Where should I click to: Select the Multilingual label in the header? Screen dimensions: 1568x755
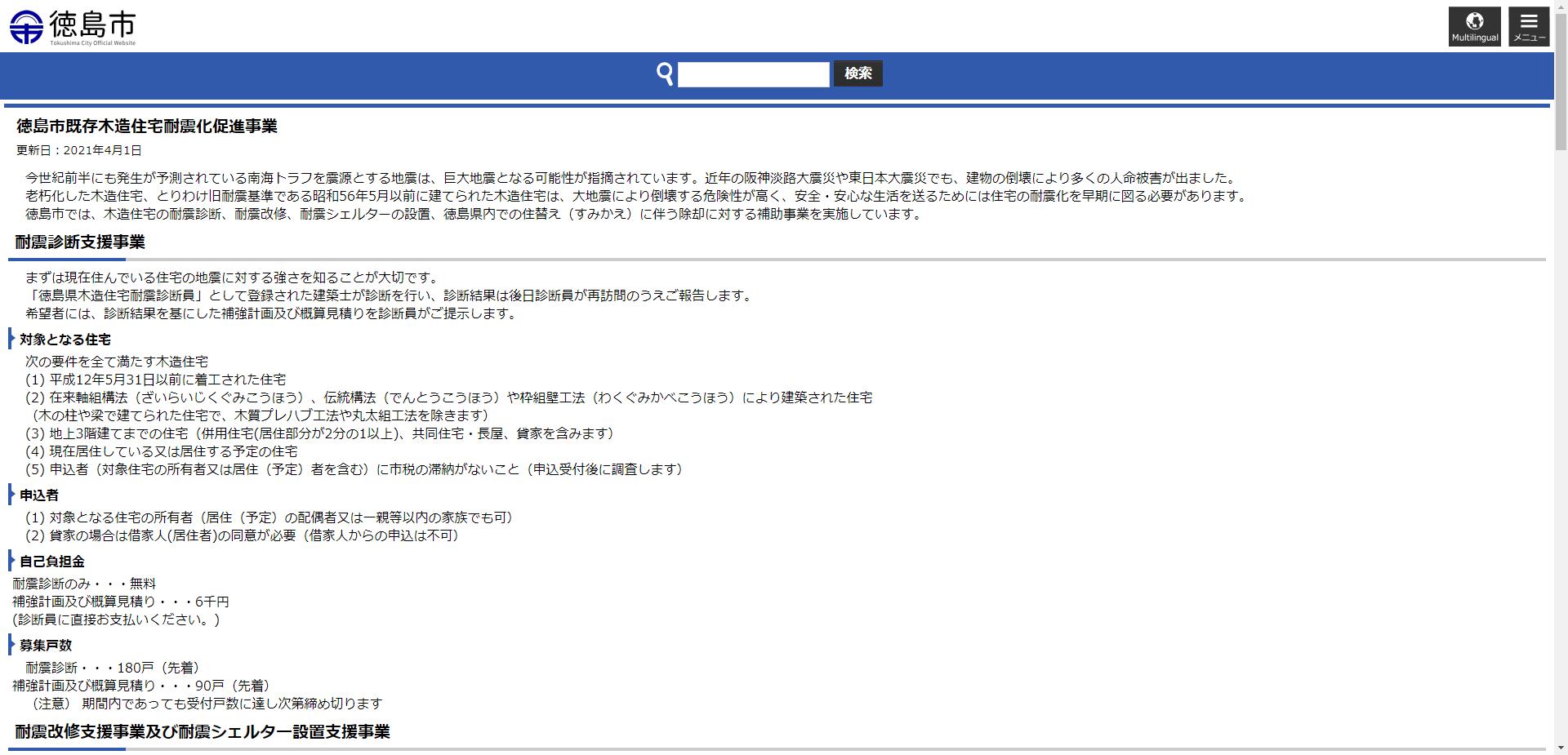1475,38
